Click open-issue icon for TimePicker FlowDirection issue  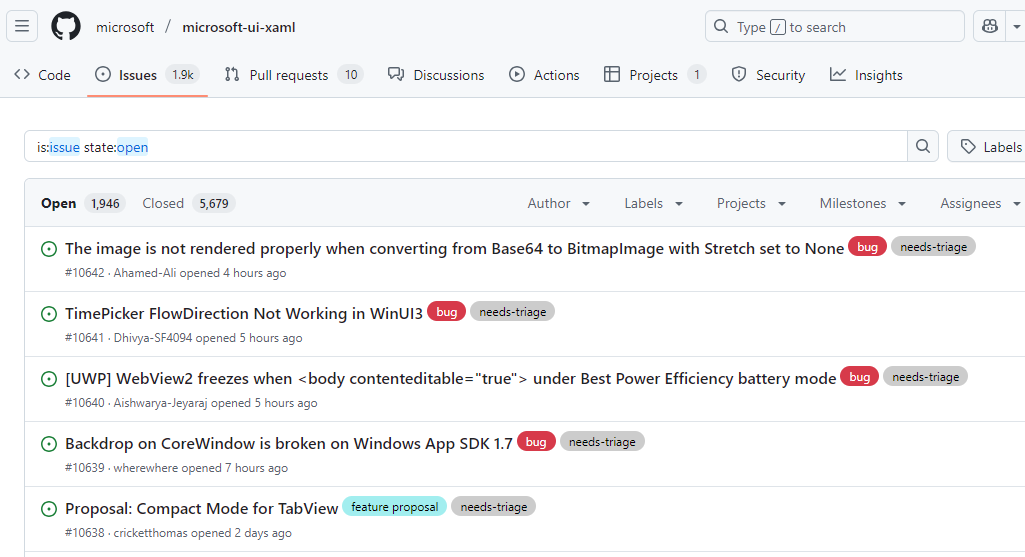click(x=49, y=314)
